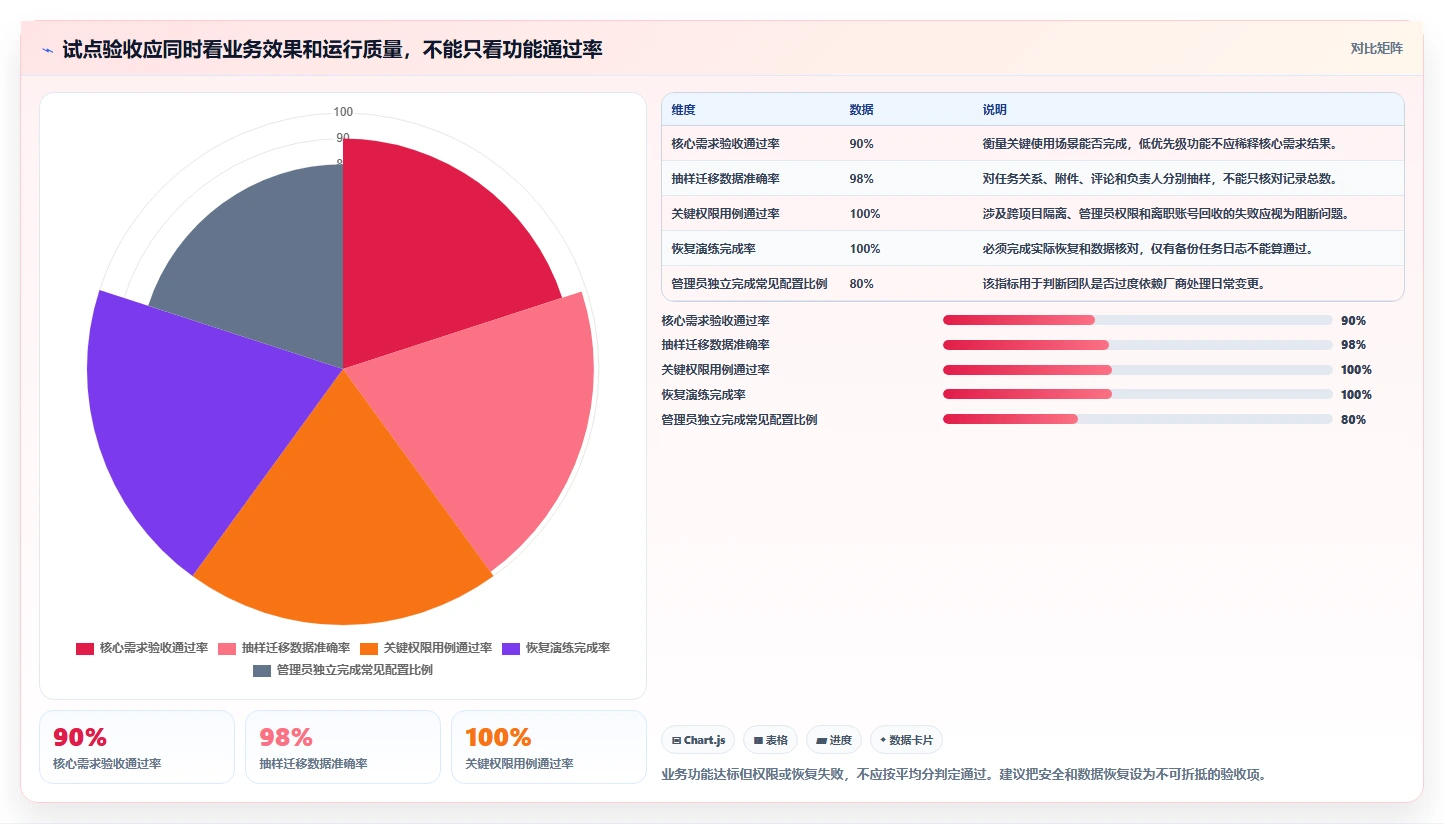Click 管理员独立完成常见配置比例 table row label
This screenshot has height=824, width=1444.
tap(750, 284)
